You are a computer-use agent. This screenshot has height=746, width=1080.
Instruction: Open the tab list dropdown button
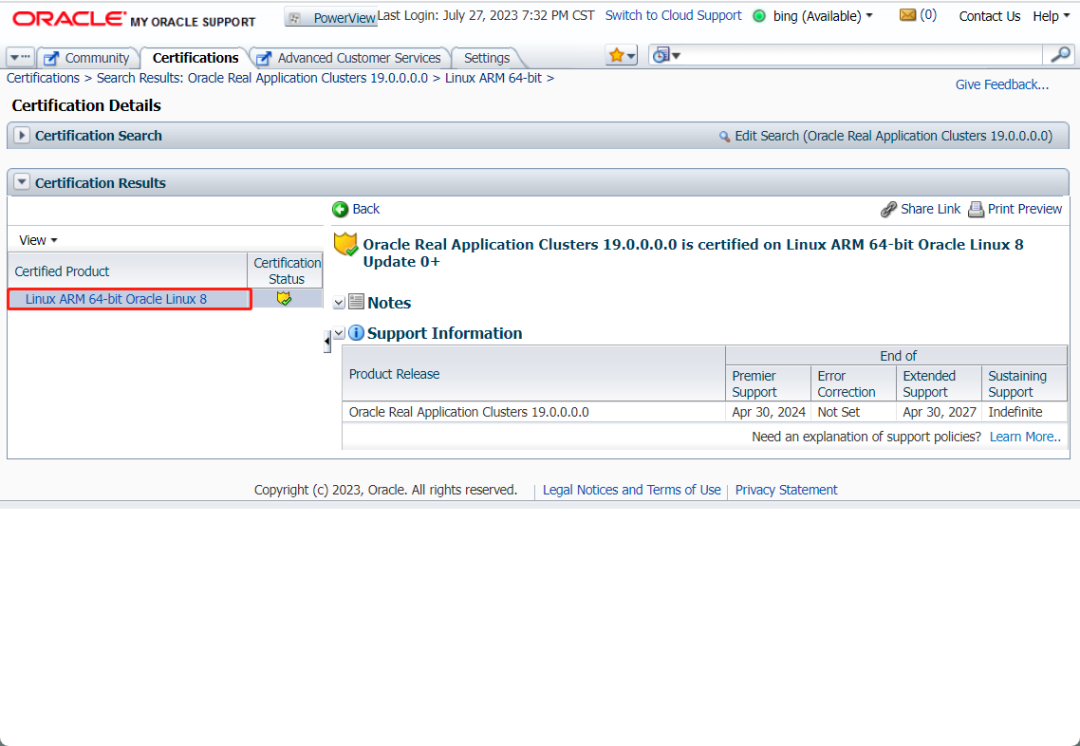20,57
